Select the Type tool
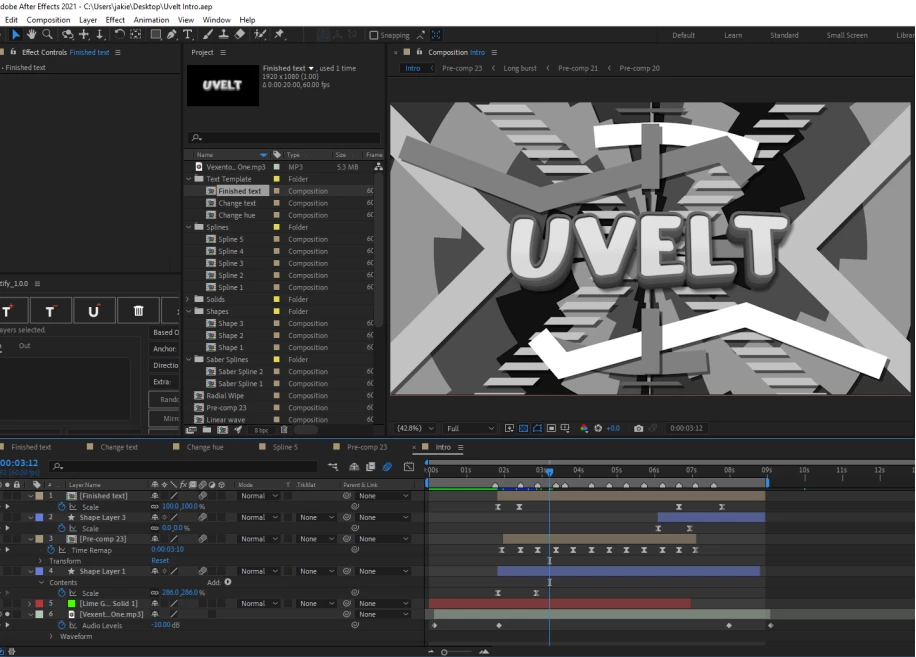Screen dimensions: 916x657 pyautogui.click(x=188, y=35)
